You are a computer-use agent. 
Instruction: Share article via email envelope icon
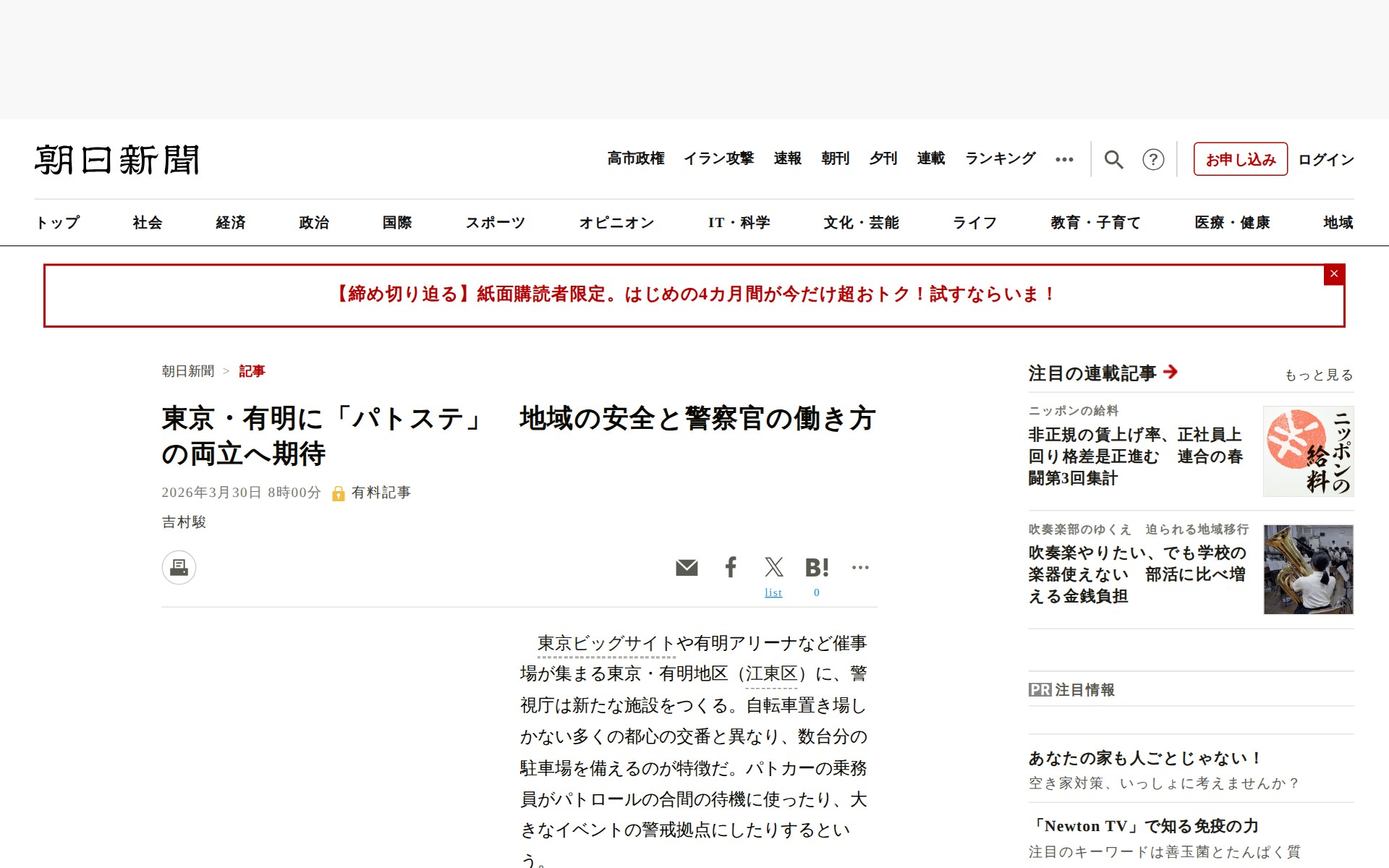click(687, 568)
